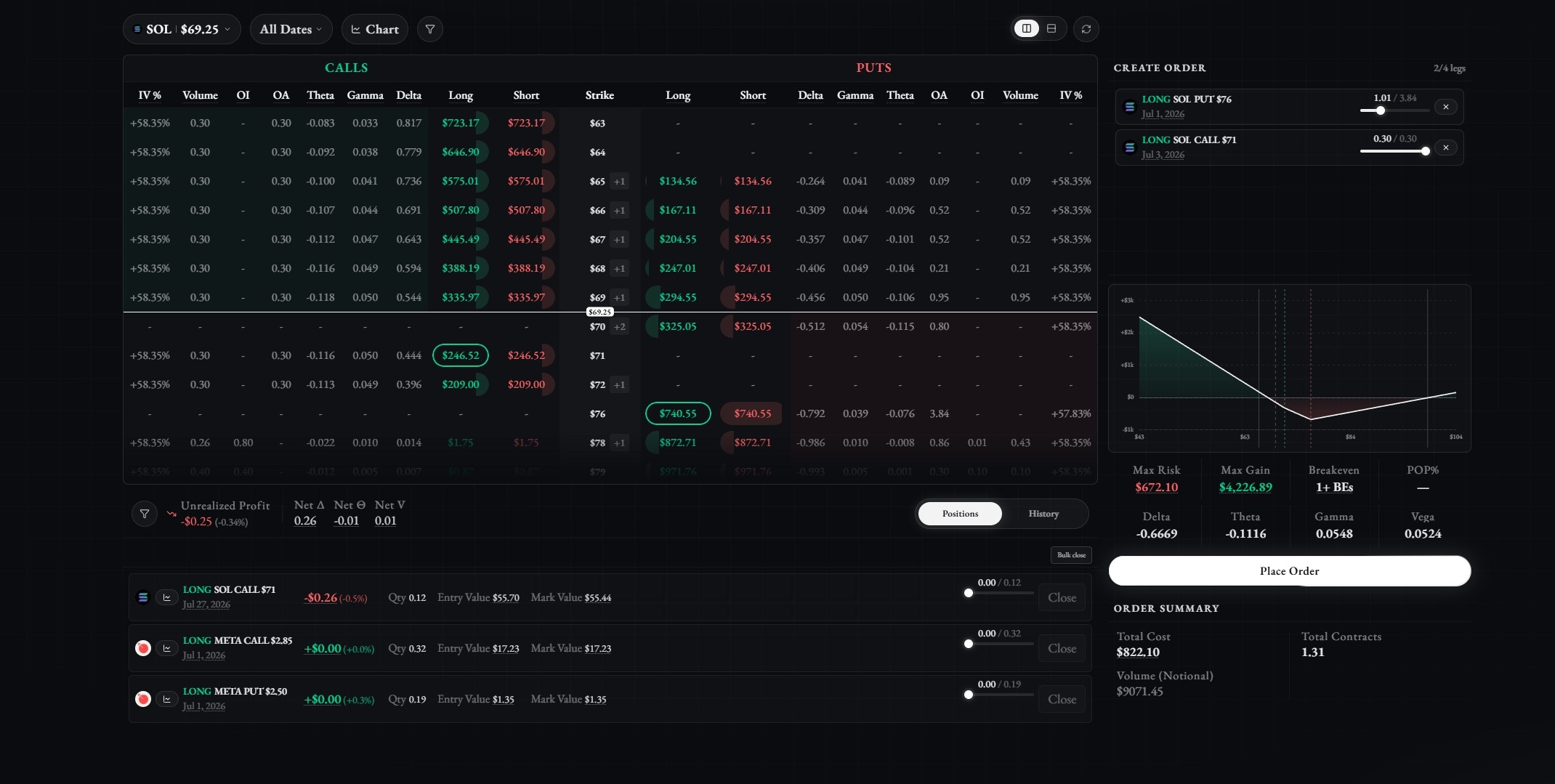Click the SOL icon on PUT $76 leg
The image size is (1555, 784).
[1130, 107]
